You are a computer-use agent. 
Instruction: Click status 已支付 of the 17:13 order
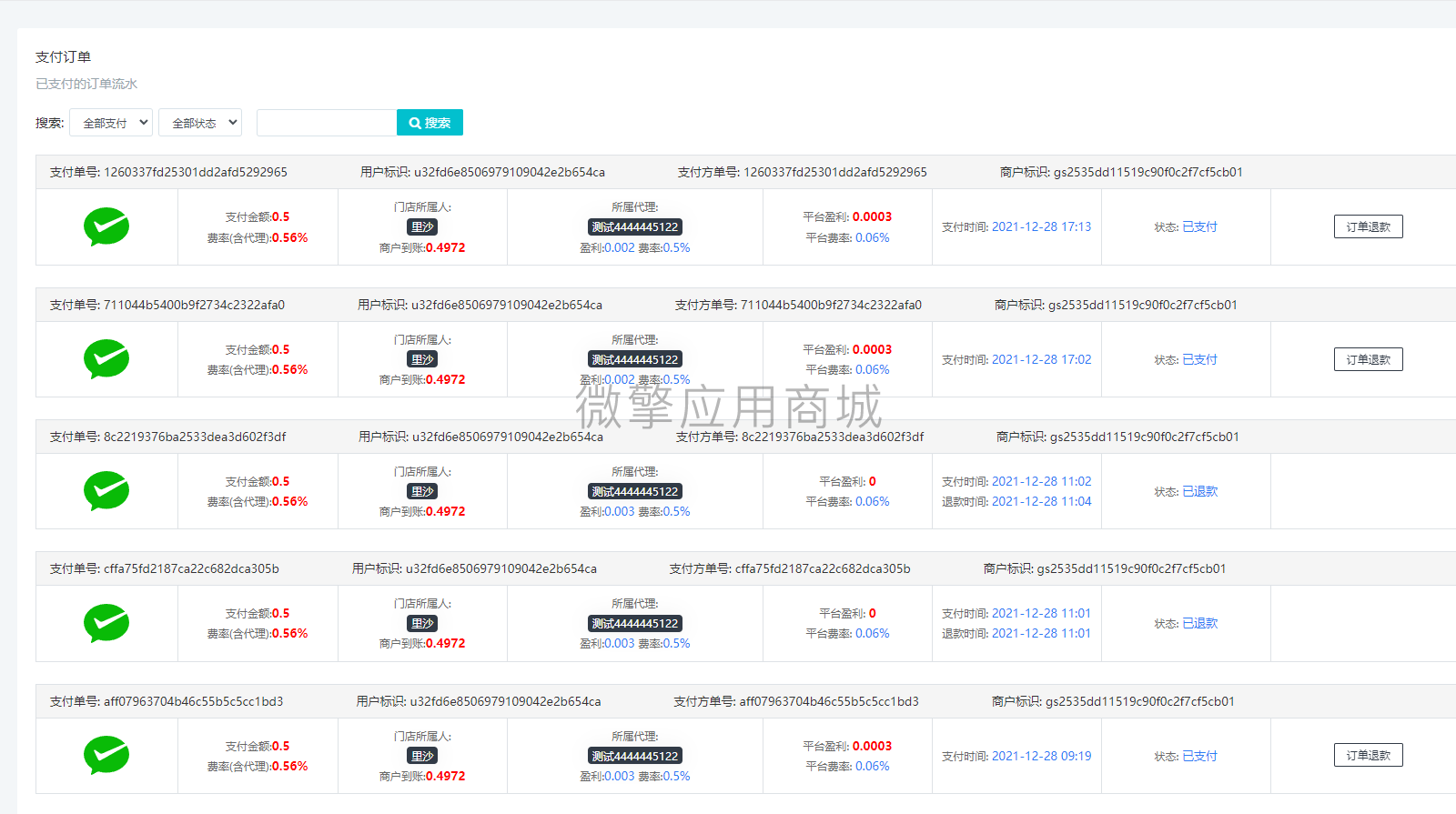pyautogui.click(x=1199, y=226)
